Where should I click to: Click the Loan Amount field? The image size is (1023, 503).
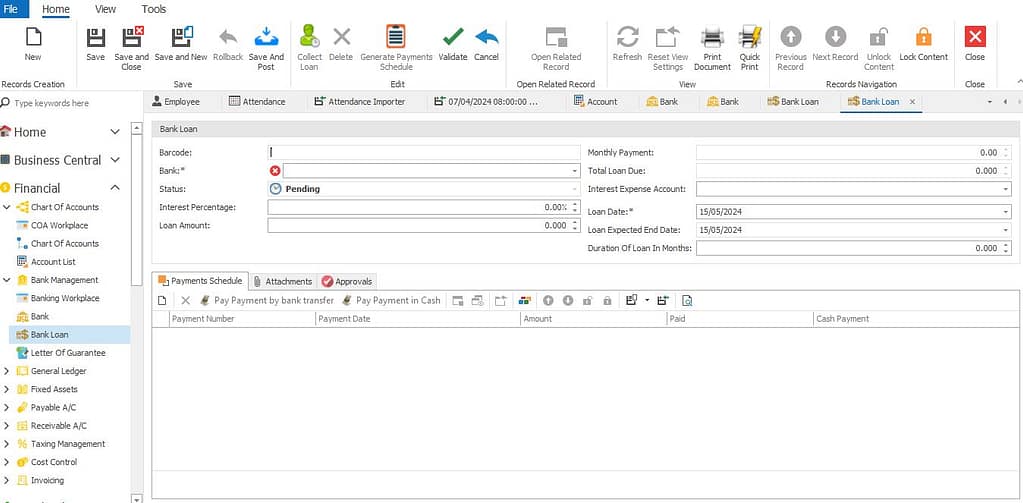point(424,226)
